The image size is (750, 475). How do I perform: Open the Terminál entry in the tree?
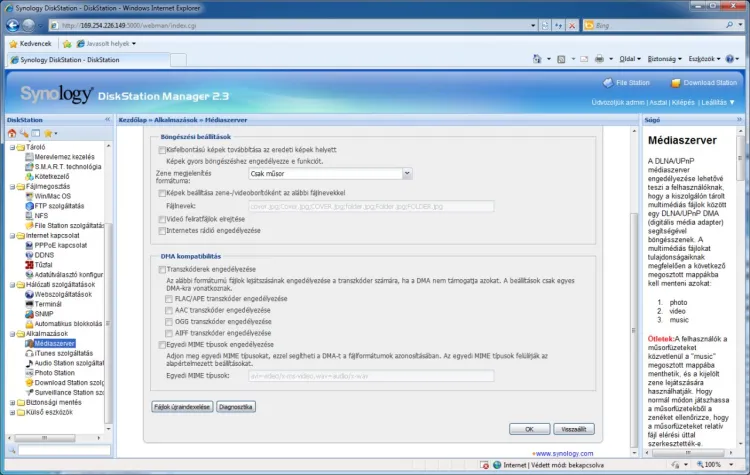tap(49, 304)
